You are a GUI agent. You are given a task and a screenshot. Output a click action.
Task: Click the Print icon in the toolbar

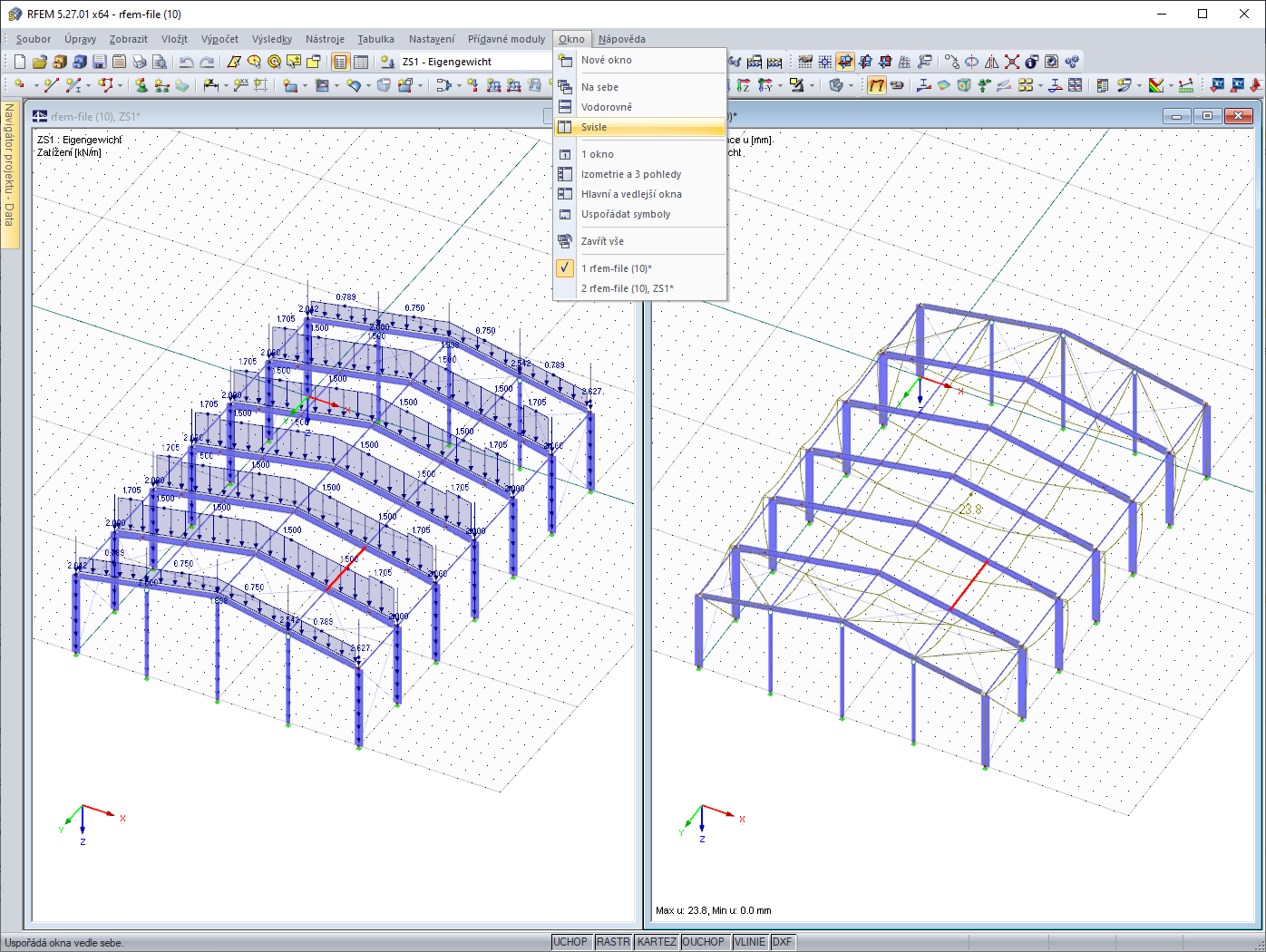[140, 62]
